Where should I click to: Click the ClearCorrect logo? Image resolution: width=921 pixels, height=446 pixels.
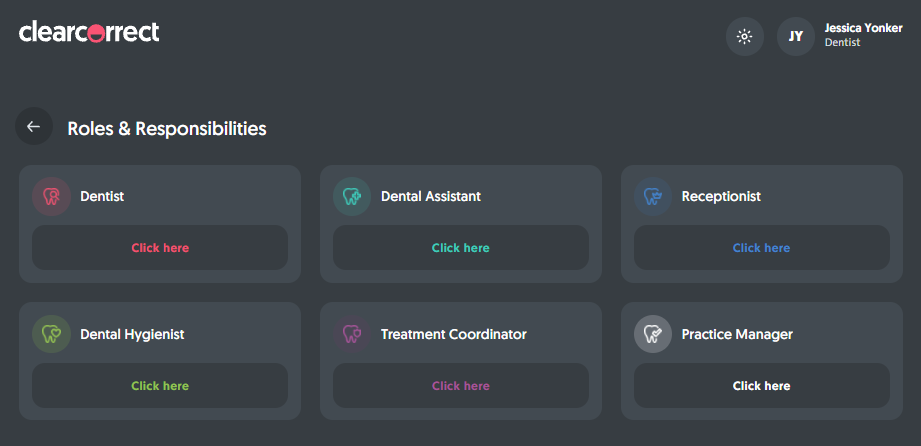coord(89,32)
